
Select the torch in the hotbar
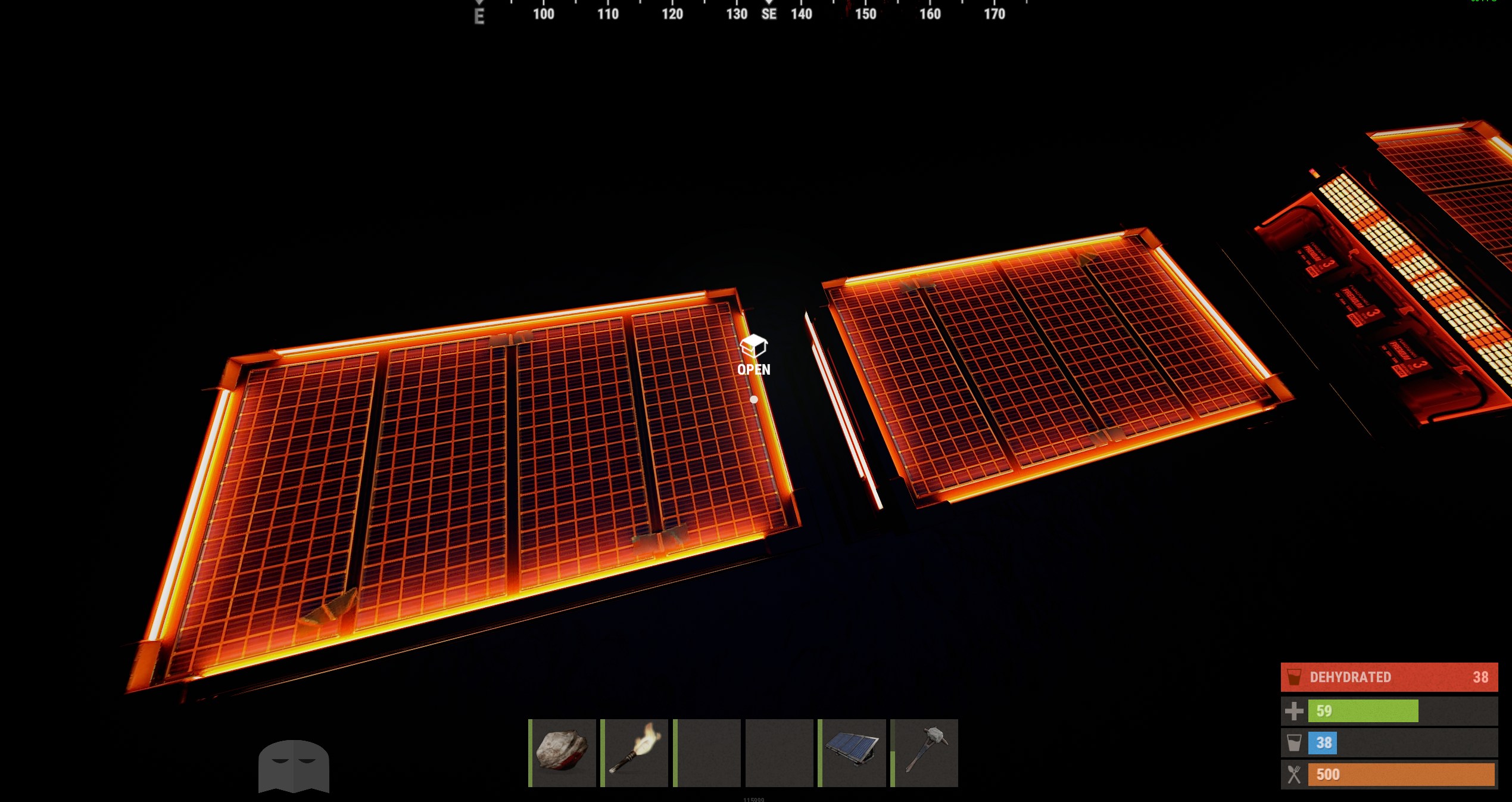tap(635, 753)
